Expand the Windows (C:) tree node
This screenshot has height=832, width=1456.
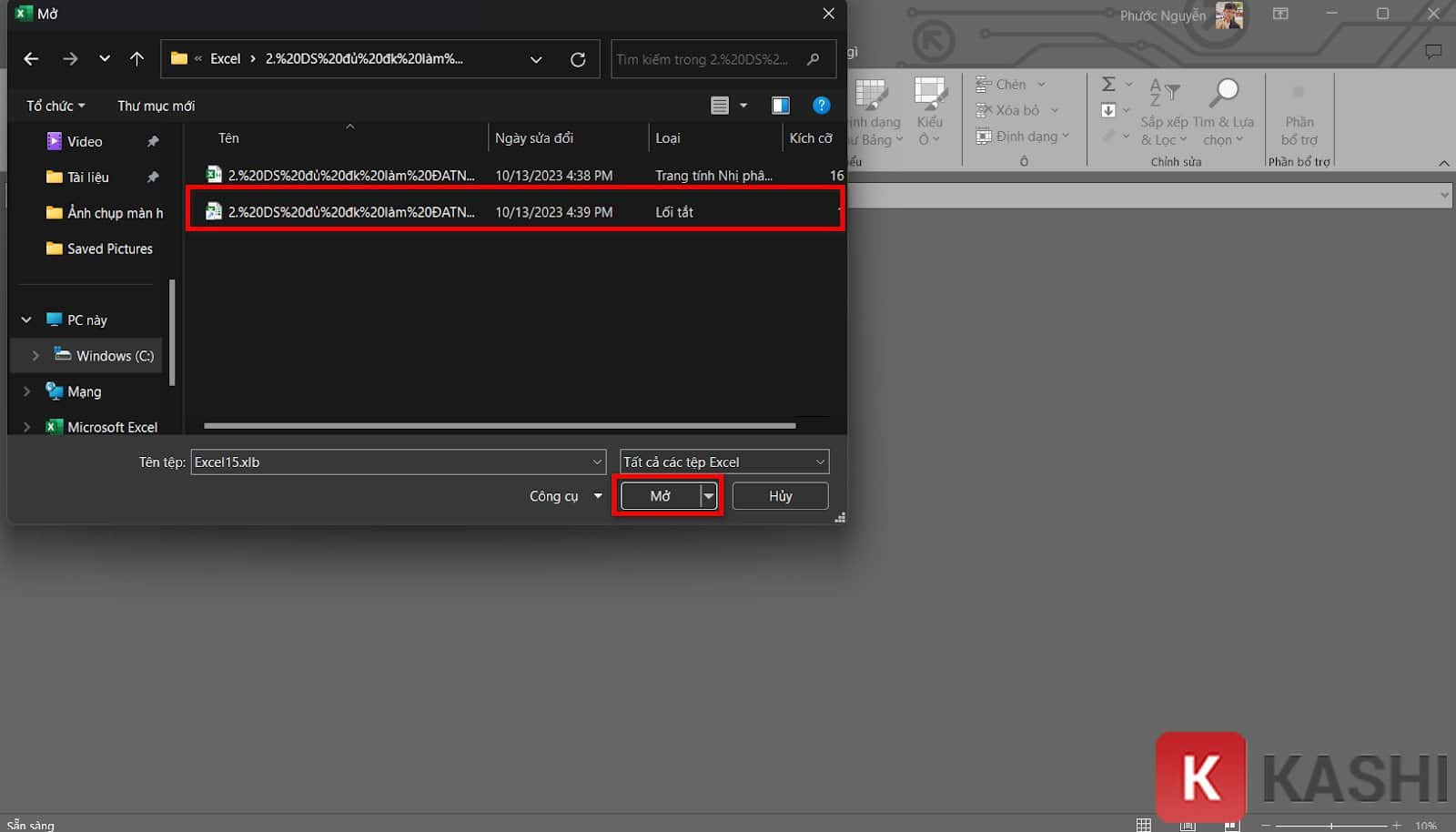pyautogui.click(x=35, y=356)
